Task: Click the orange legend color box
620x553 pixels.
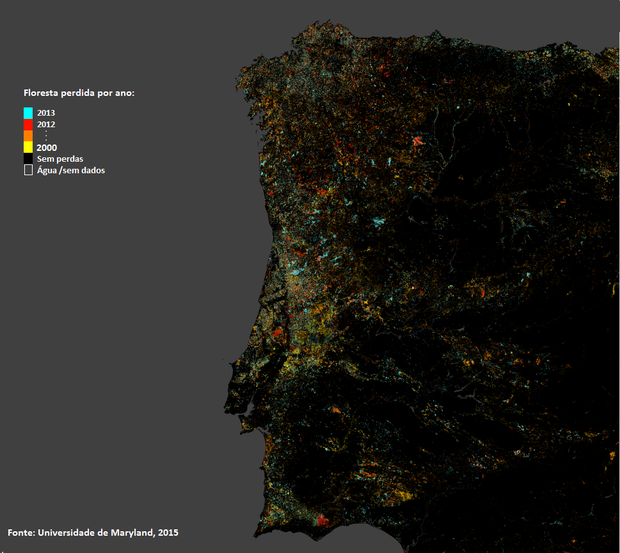Action: tap(29, 135)
